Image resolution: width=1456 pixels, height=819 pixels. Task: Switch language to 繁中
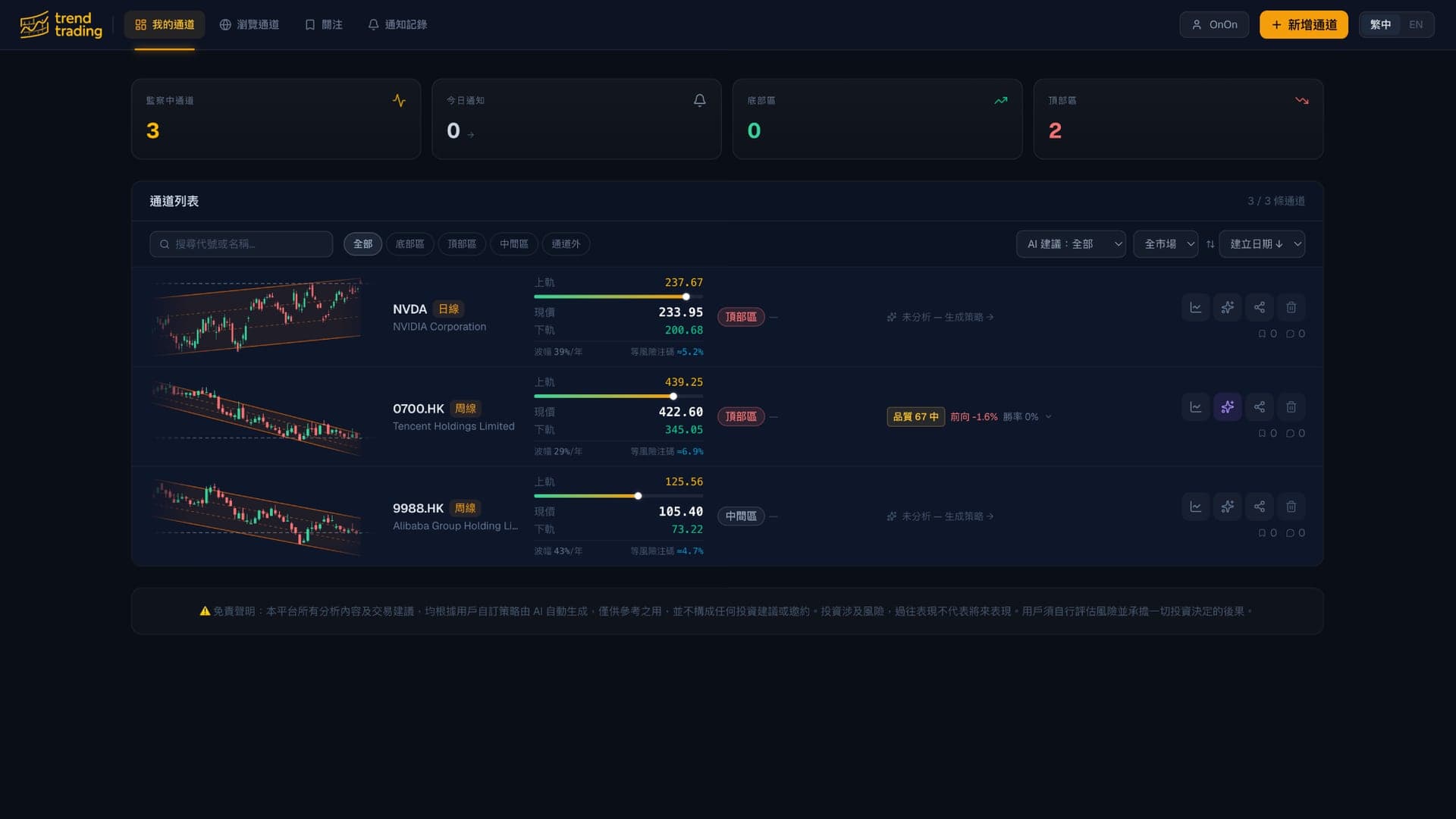tap(1380, 24)
